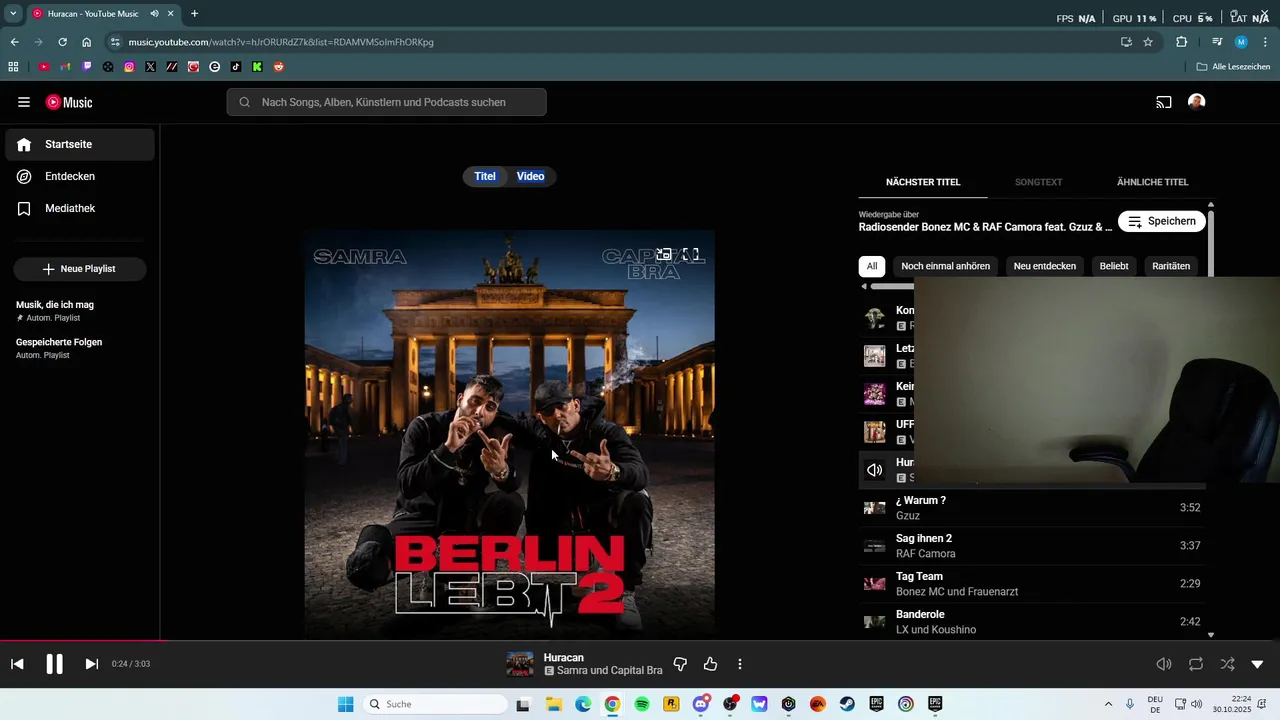
Task: Open the Chrome tab search dropdown
Action: (x=13, y=14)
